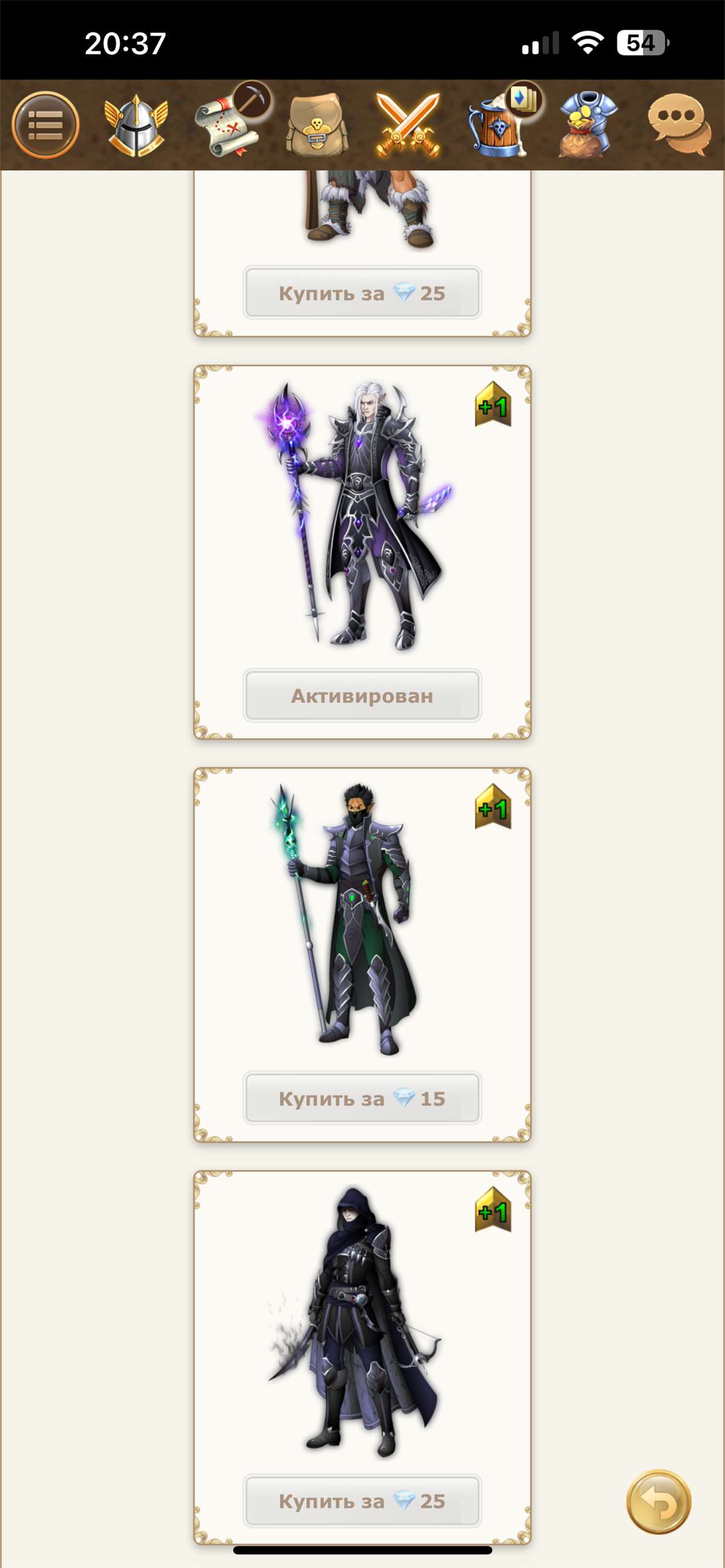Buy the fur-booted costume for 25
725x1568 pixels.
tap(362, 293)
